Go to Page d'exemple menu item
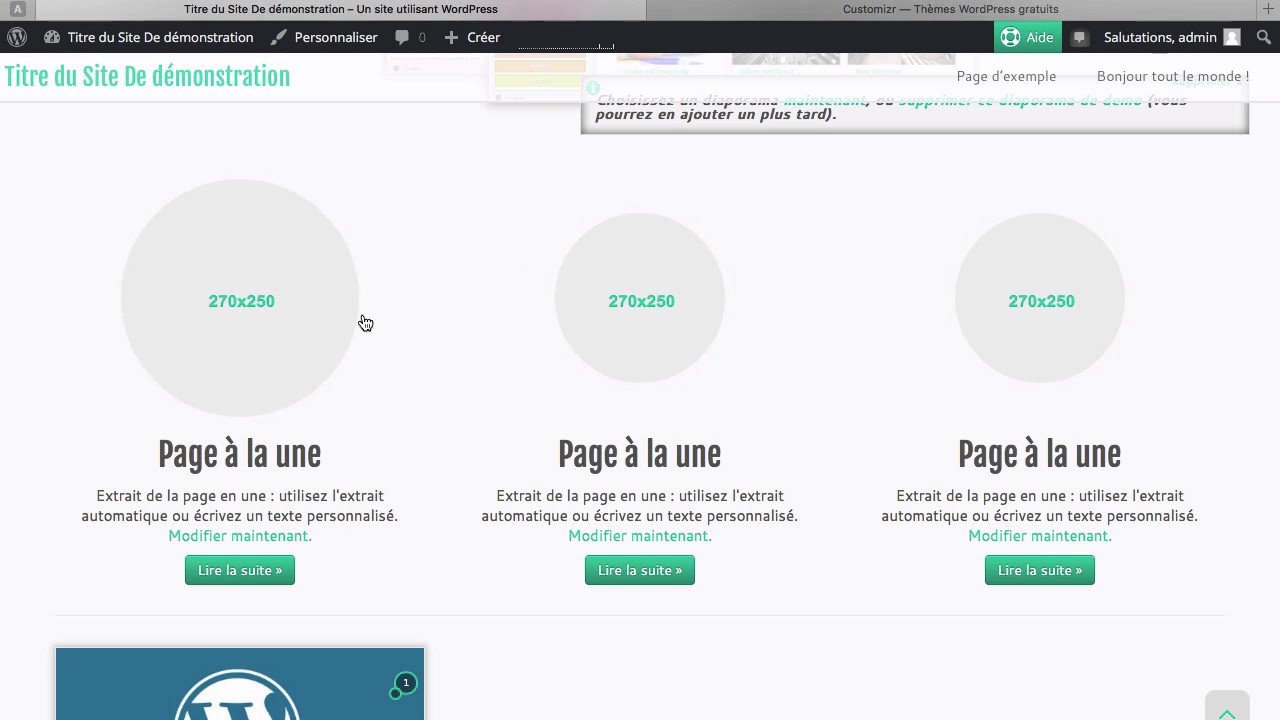The height and width of the screenshot is (720, 1280). coord(1006,76)
